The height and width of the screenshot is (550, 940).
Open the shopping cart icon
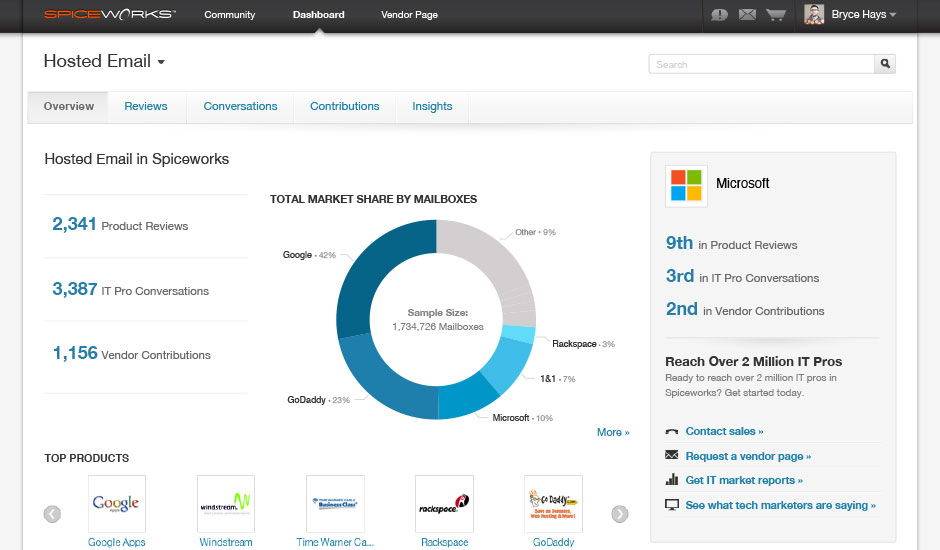[776, 14]
